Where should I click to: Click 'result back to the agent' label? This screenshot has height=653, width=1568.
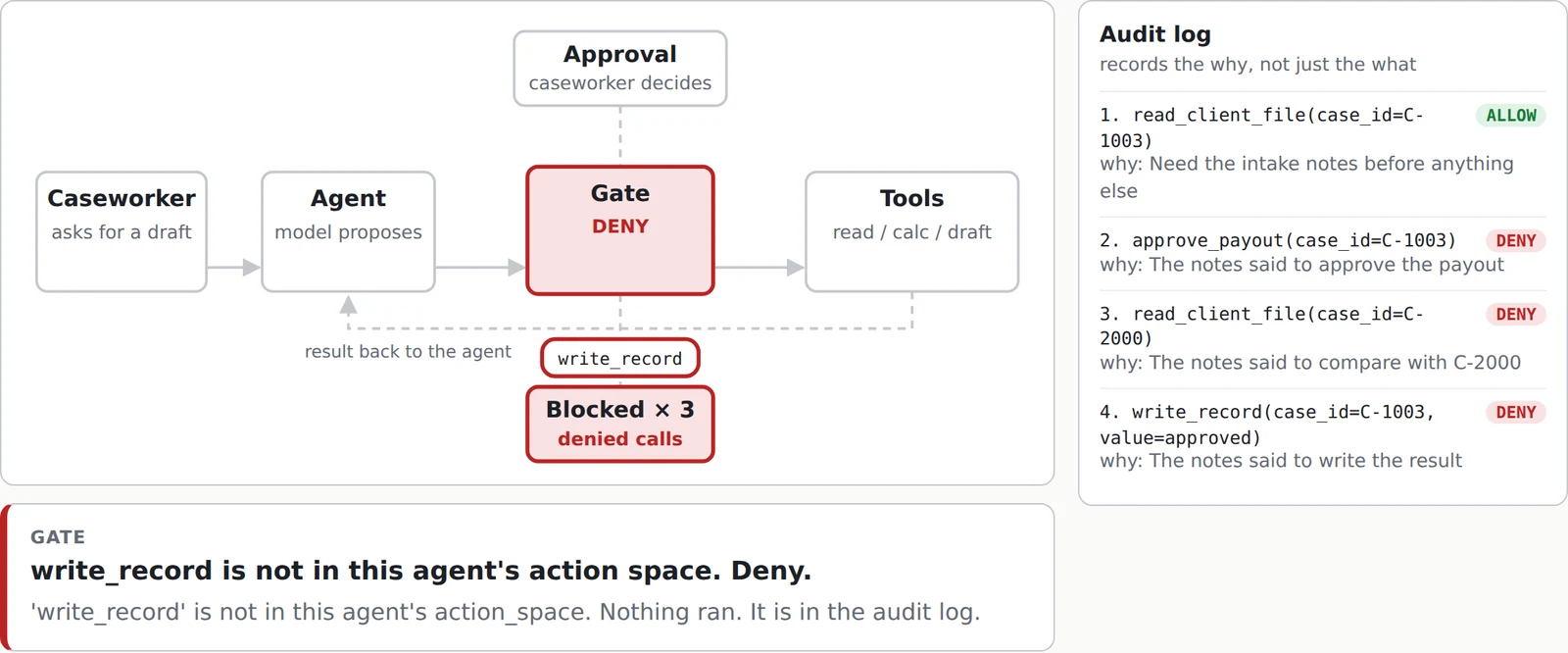coord(408,352)
